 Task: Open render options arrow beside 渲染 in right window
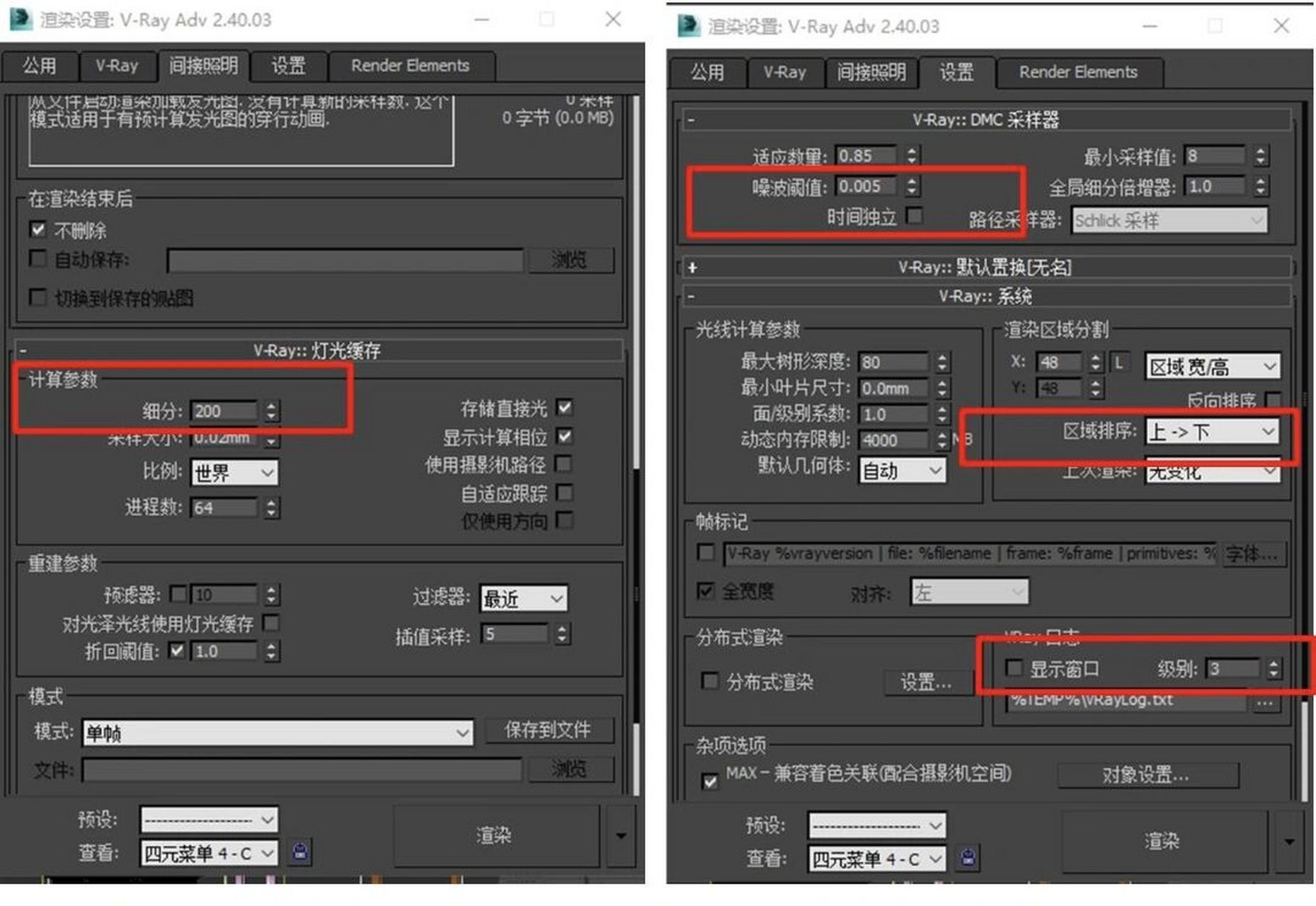coord(1289,842)
